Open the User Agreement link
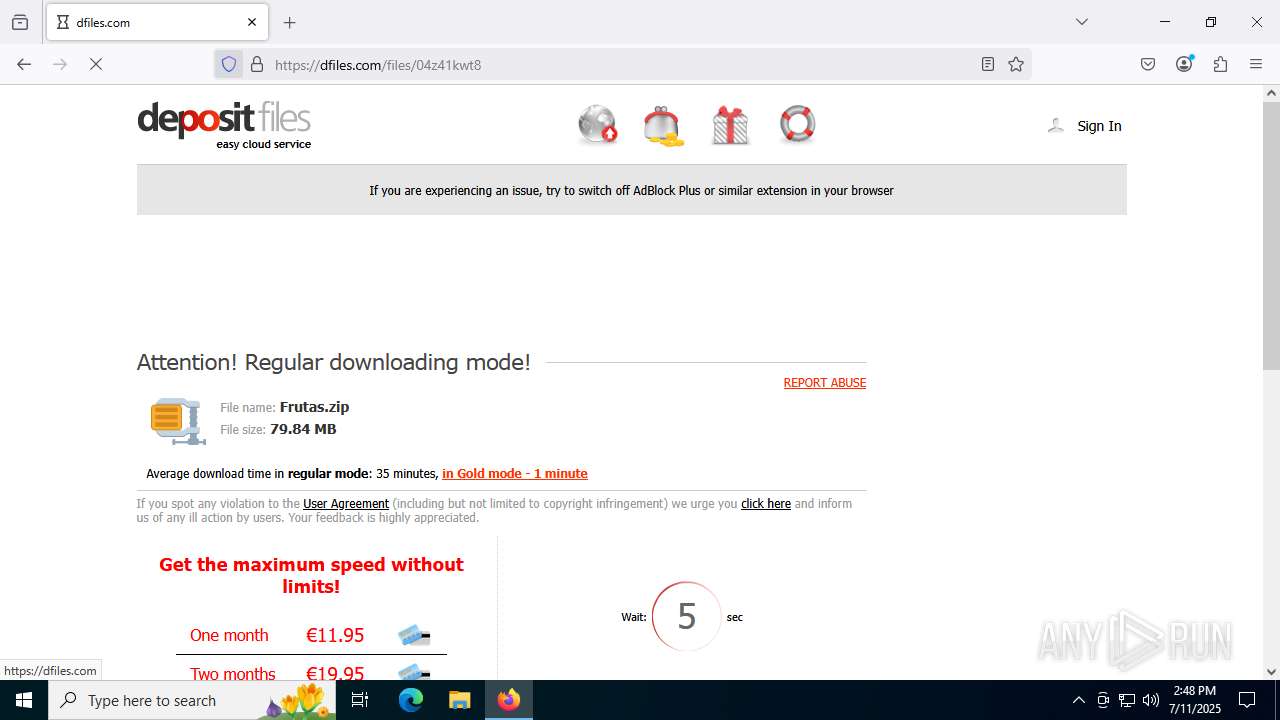 (346, 504)
